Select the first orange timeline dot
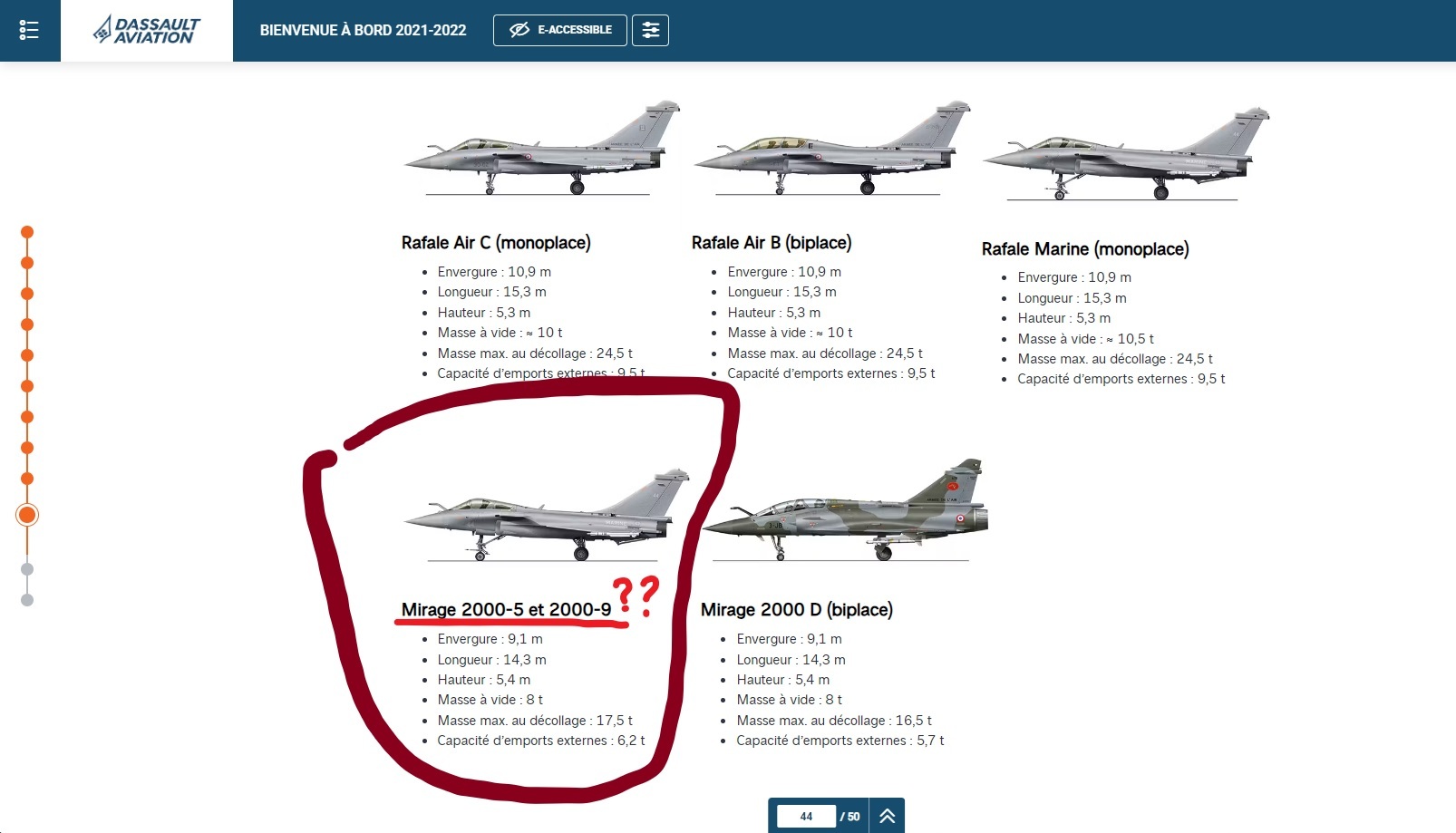This screenshot has width=1456, height=833. pyautogui.click(x=27, y=232)
